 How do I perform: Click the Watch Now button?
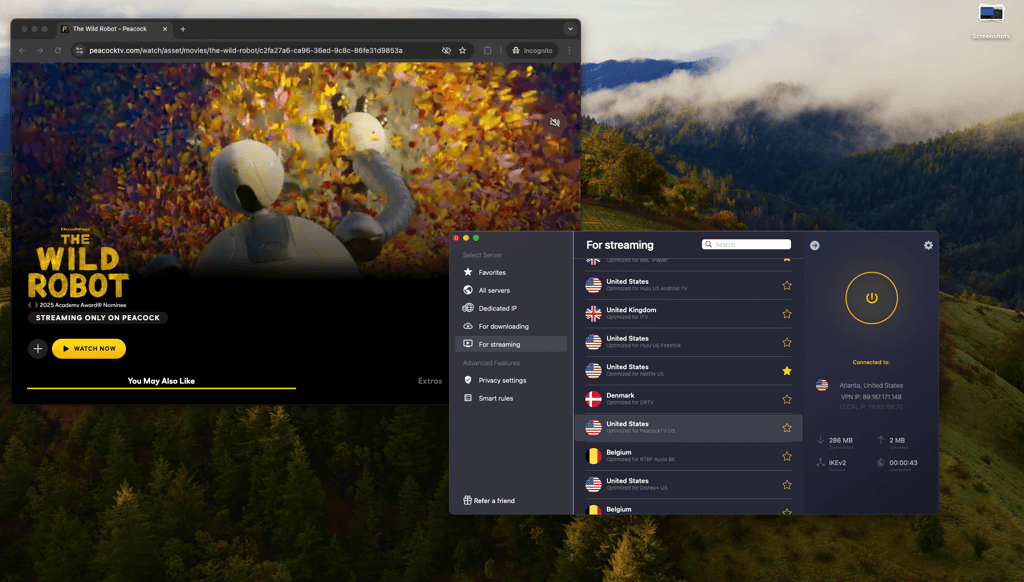(x=89, y=349)
